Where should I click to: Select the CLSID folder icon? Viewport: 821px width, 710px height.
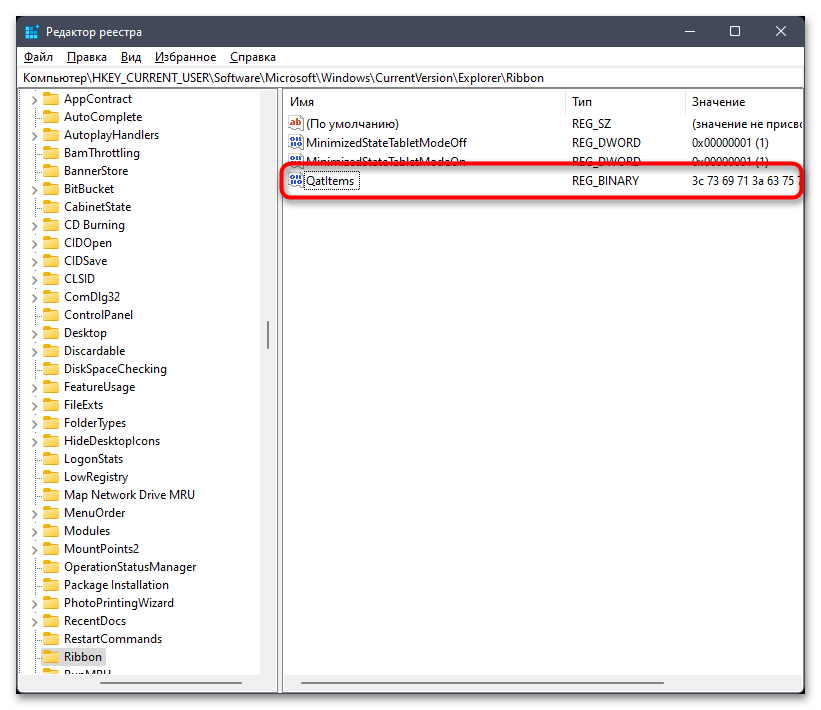(51, 279)
